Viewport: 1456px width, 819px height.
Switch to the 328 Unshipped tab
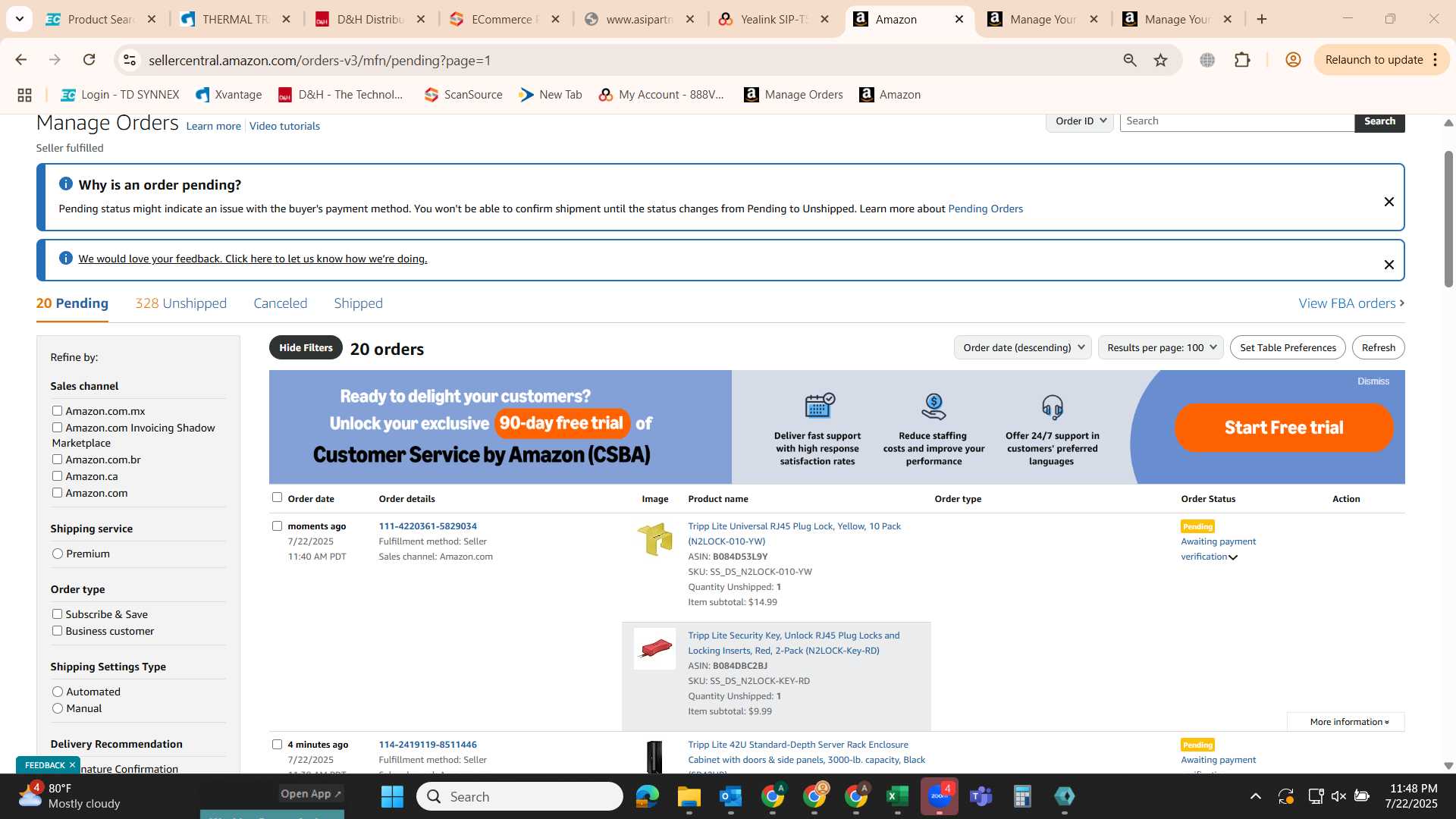[x=180, y=303]
